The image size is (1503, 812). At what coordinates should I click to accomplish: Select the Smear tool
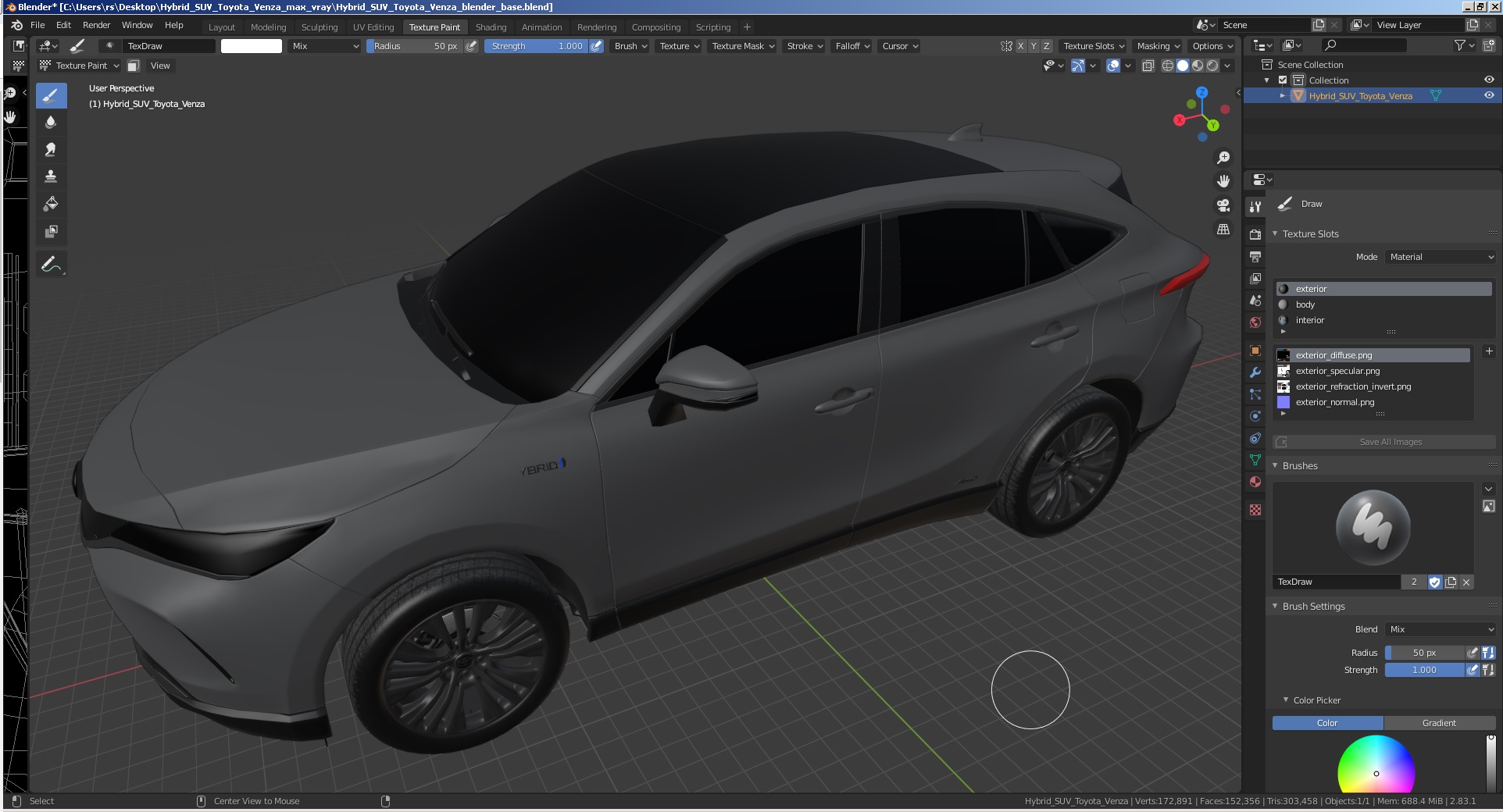click(51, 150)
